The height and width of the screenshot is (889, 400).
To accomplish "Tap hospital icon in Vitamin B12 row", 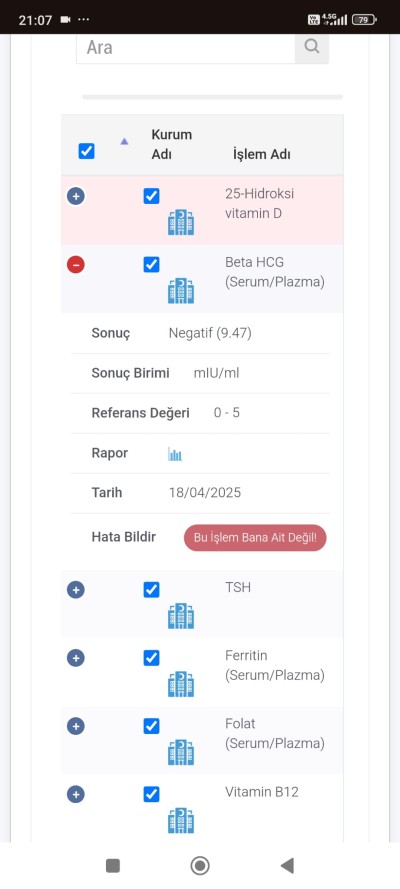I will 181,820.
